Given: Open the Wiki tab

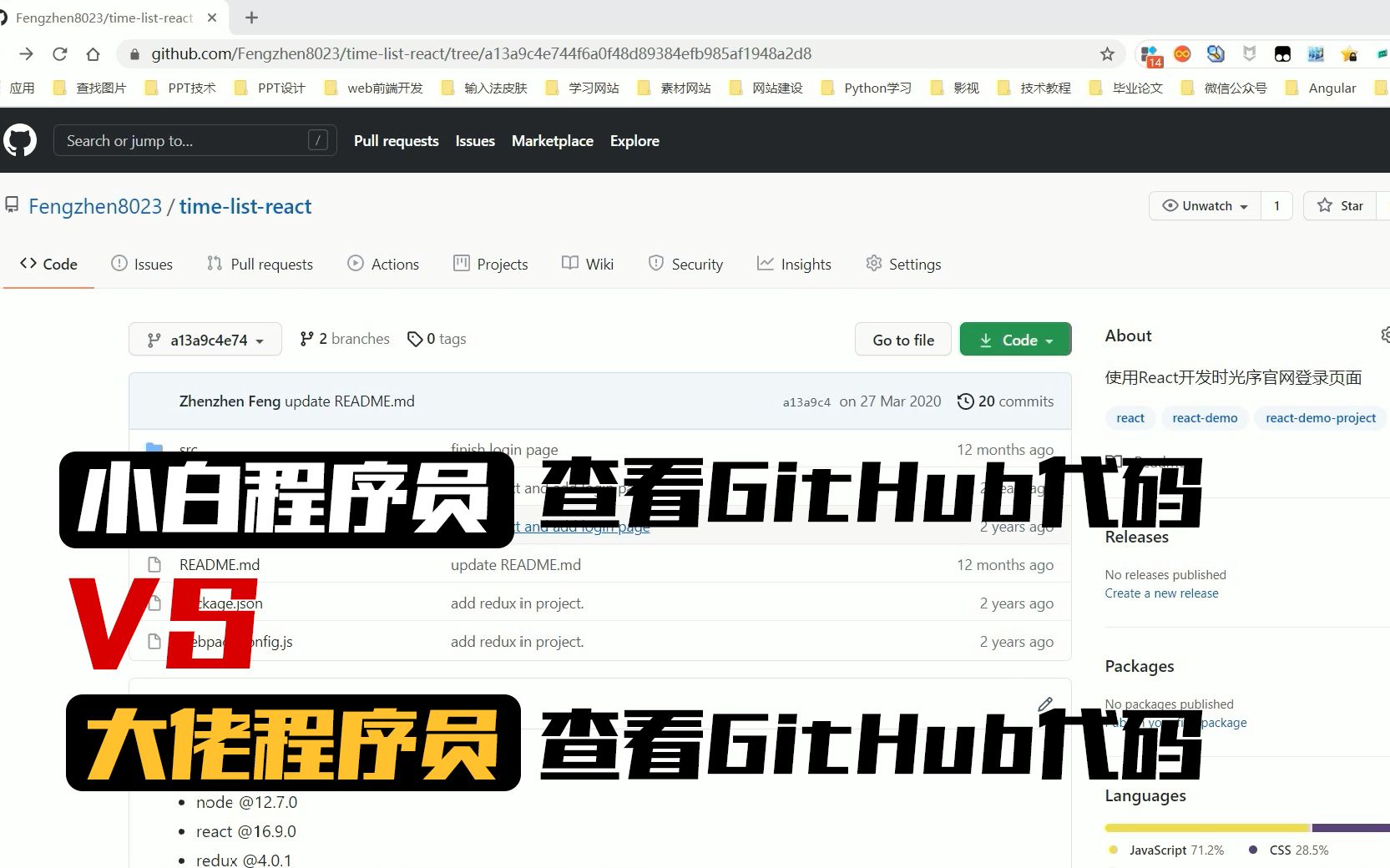Looking at the screenshot, I should pyautogui.click(x=588, y=264).
